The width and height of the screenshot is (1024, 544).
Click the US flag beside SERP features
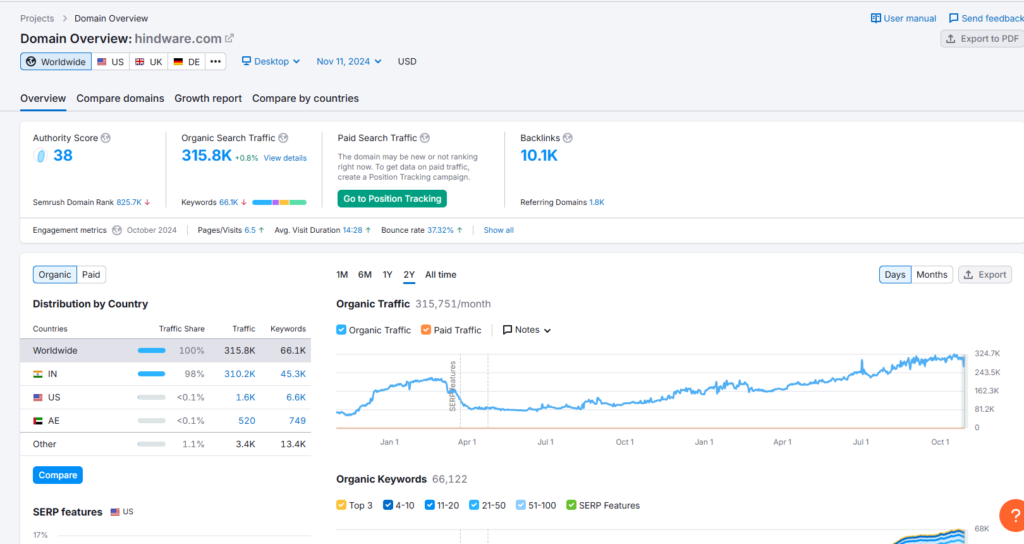(115, 512)
